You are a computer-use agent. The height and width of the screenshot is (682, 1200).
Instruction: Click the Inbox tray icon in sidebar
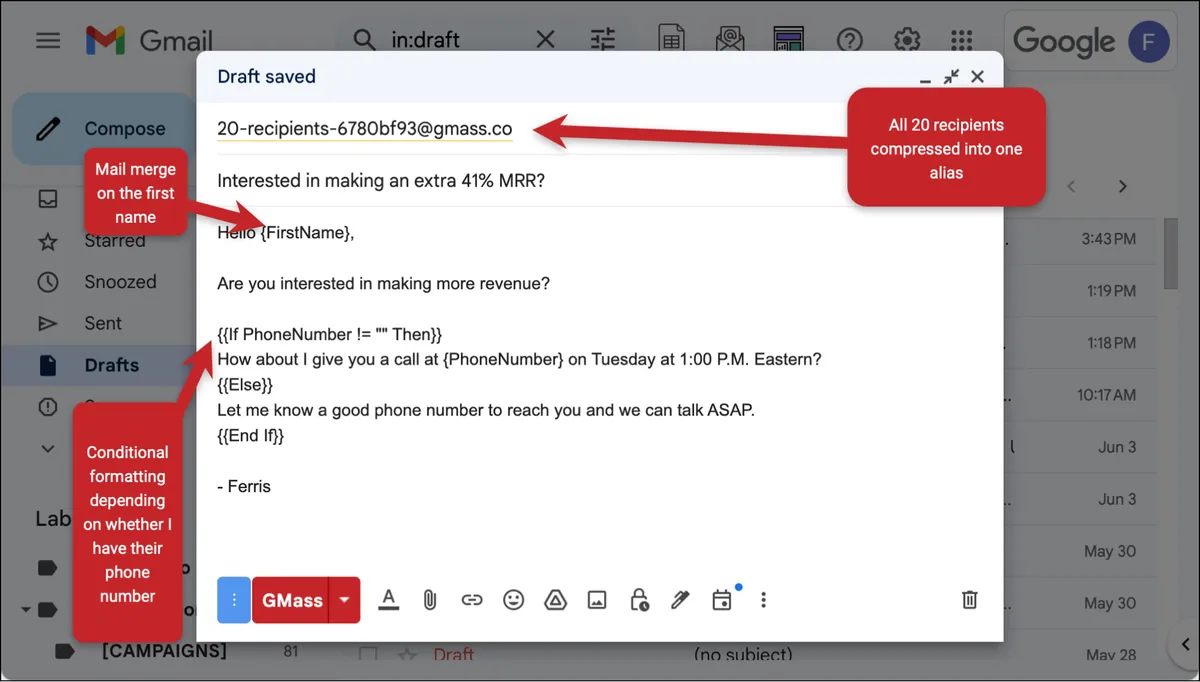tap(48, 199)
